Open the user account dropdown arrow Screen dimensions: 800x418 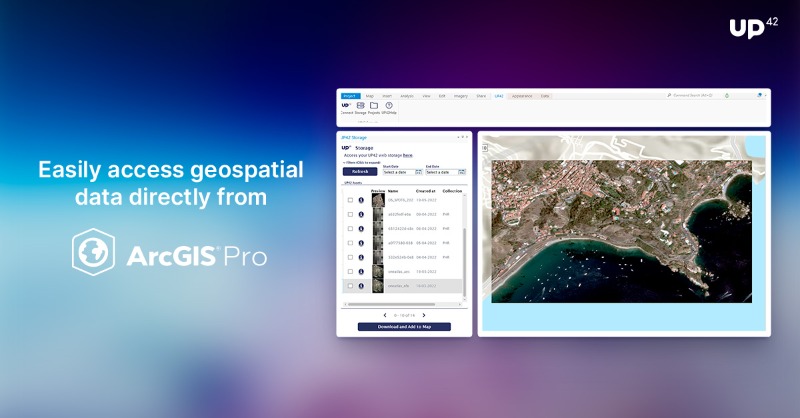coord(765,95)
